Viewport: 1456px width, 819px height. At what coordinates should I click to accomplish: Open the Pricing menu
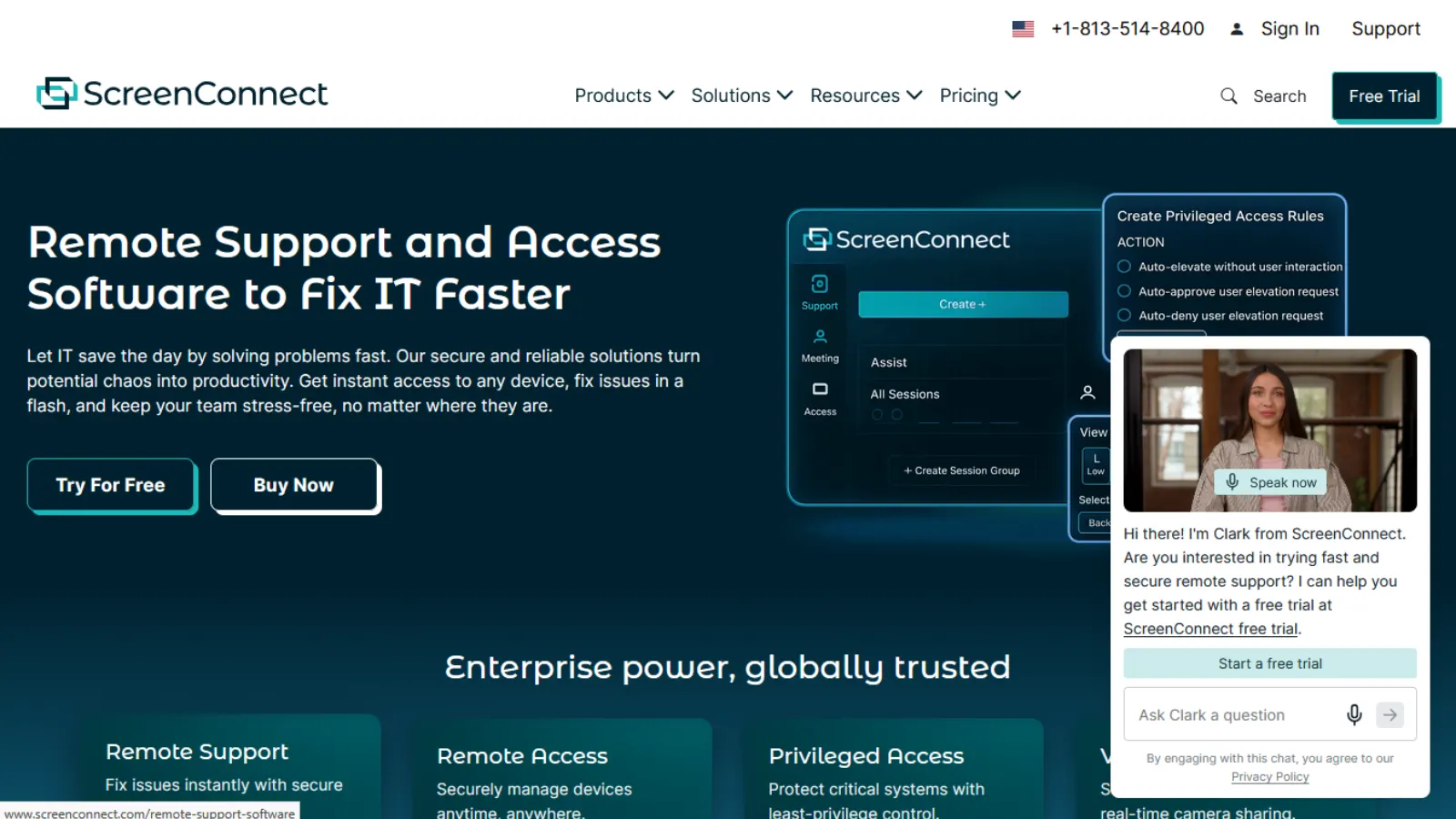pos(980,96)
